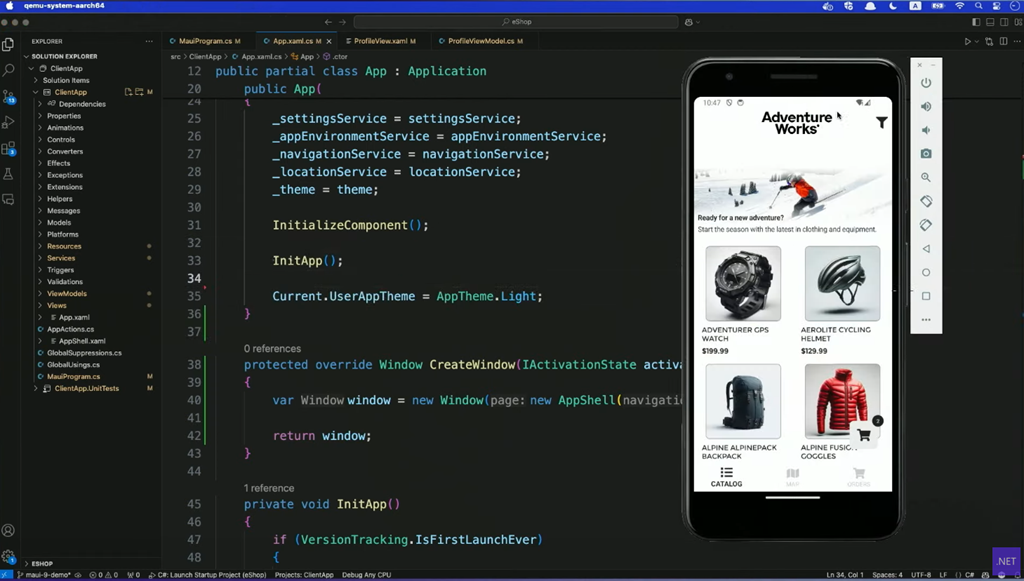Expand the App.xaml file node

(40, 317)
